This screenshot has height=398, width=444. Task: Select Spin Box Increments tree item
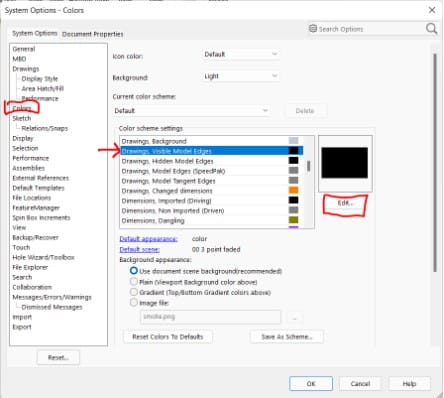[x=41, y=218]
